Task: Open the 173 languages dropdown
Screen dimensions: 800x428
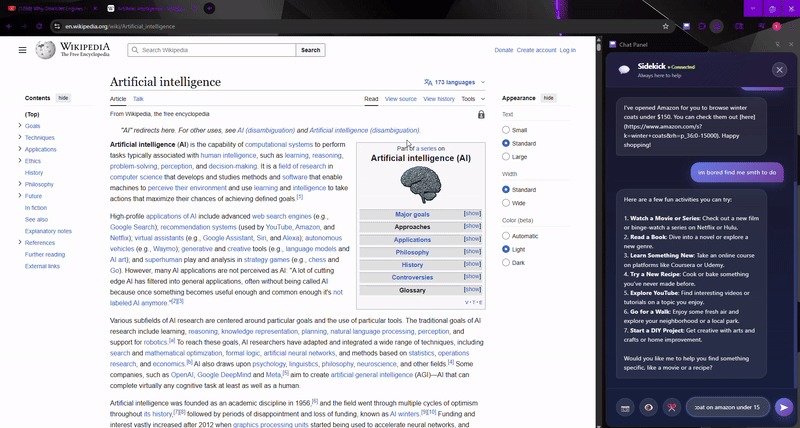Action: coord(454,82)
